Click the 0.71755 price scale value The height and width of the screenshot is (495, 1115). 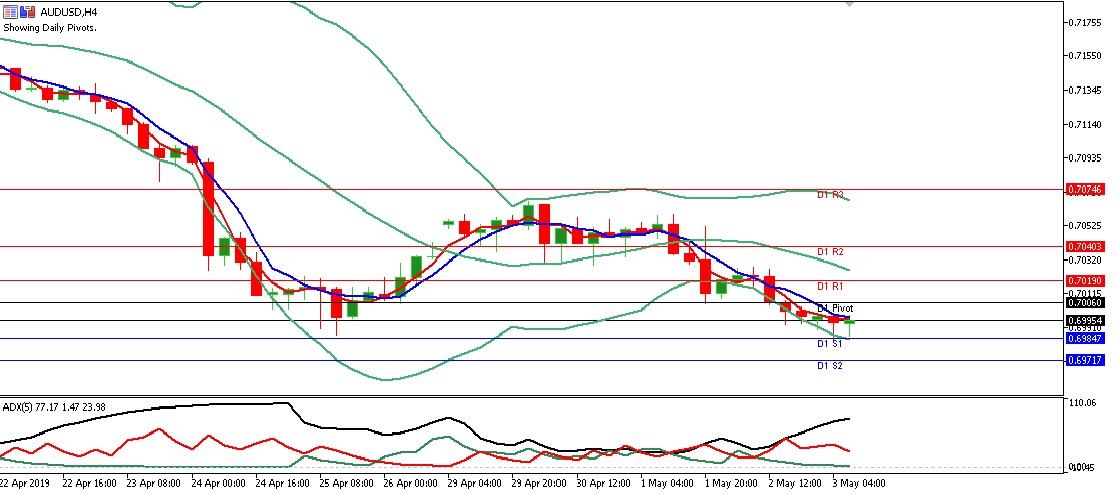(1086, 23)
